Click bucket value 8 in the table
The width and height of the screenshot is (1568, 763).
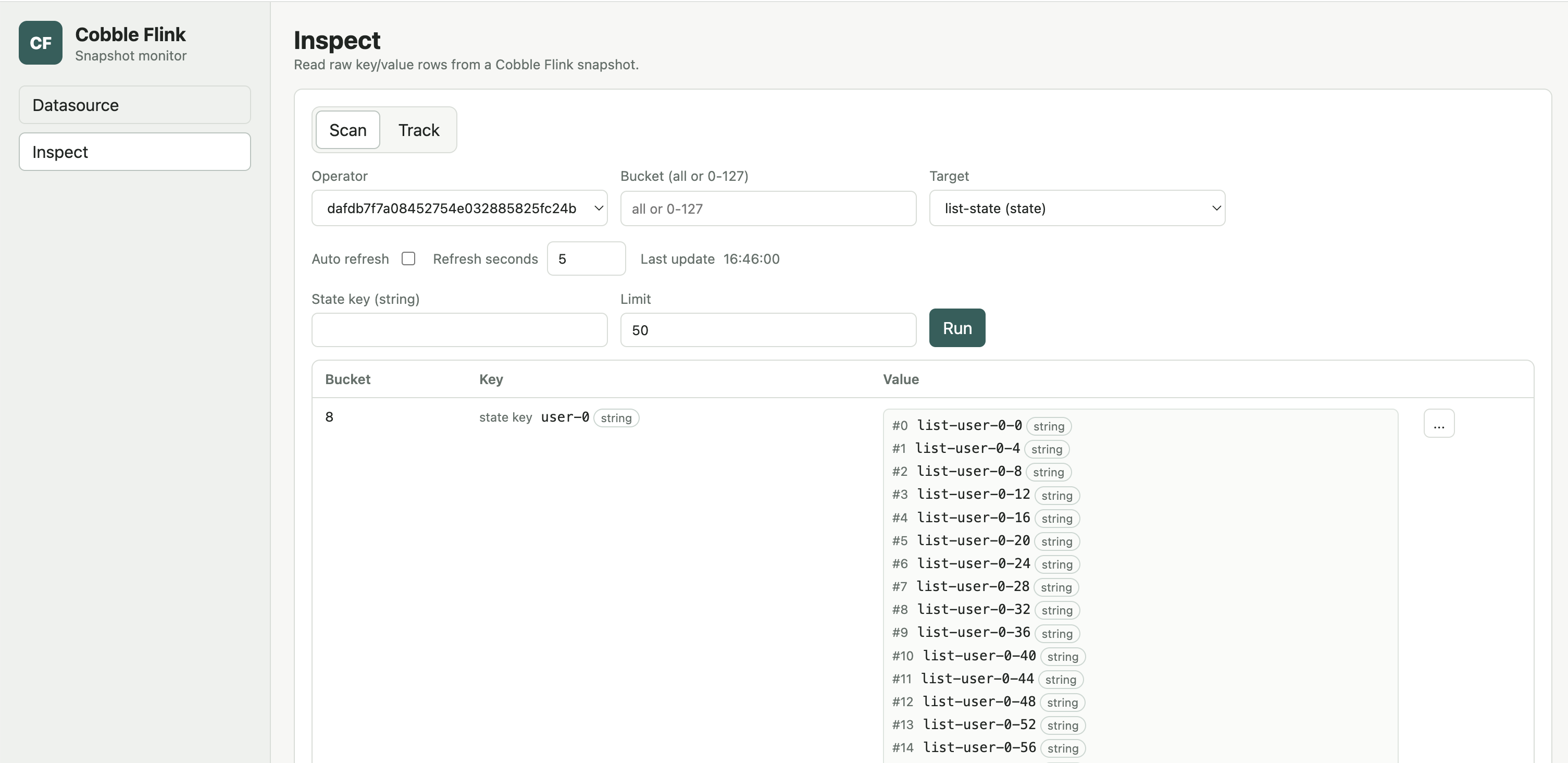click(329, 417)
